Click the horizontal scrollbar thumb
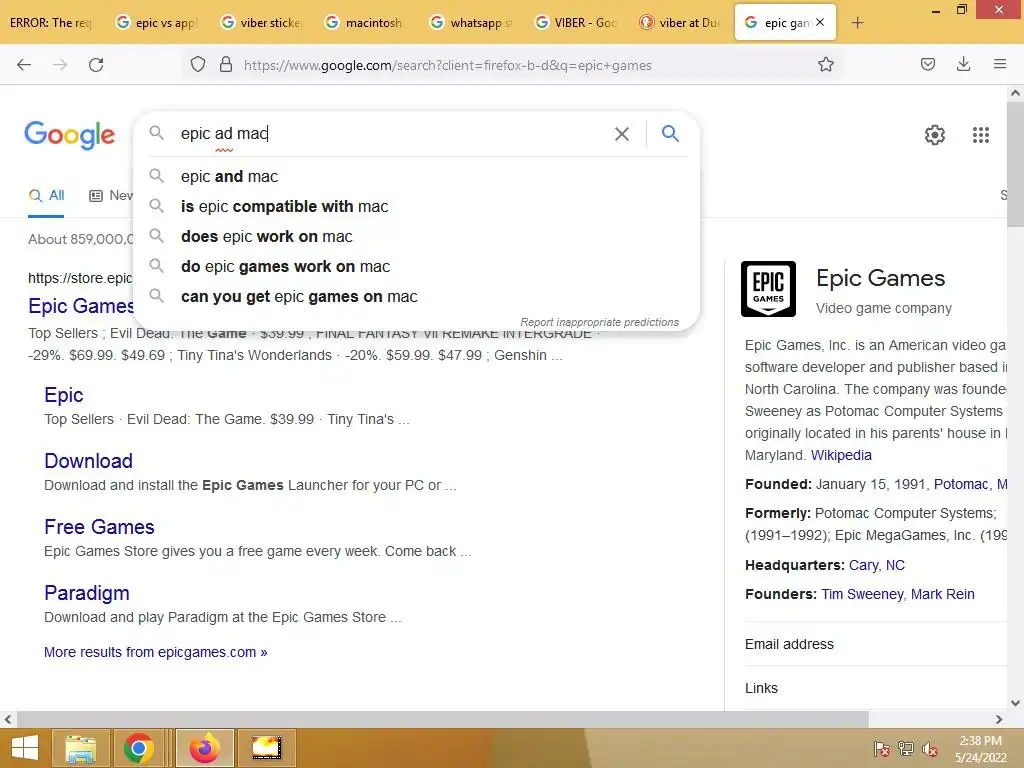 pos(443,719)
